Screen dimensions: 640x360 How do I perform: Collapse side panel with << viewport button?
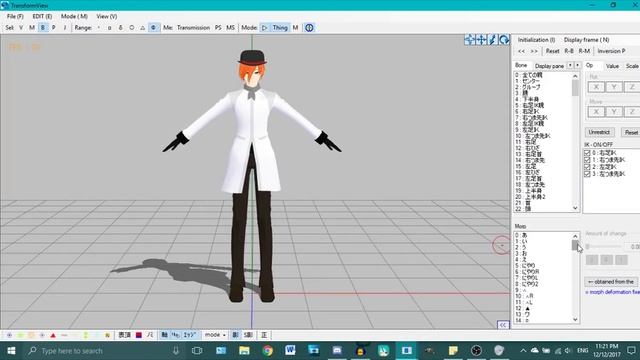503,325
